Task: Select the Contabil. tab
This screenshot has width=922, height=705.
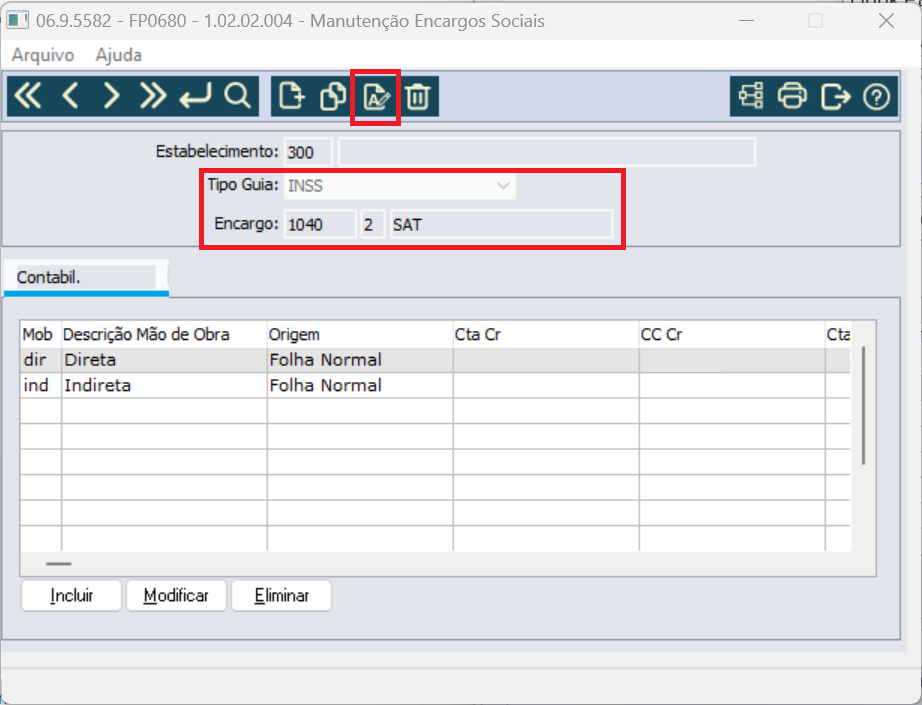Action: pos(86,278)
